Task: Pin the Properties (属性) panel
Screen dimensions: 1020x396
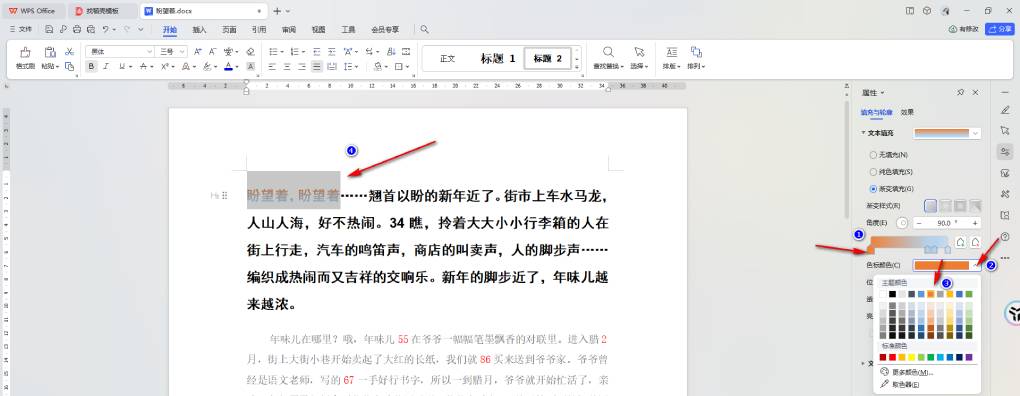Action: point(961,93)
